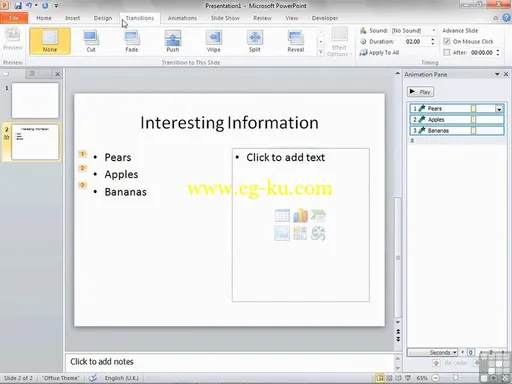The height and width of the screenshot is (384, 512).
Task: Switch to the Insert ribbon tab
Action: (x=72, y=18)
